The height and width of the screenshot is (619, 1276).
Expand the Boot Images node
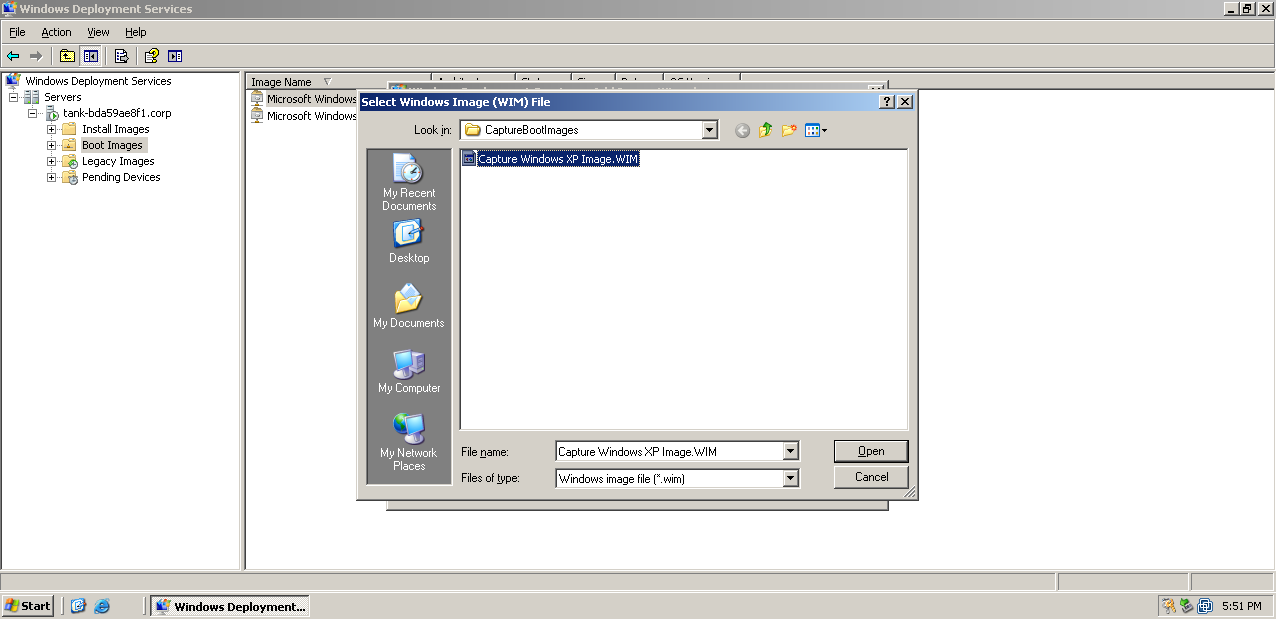coord(51,145)
